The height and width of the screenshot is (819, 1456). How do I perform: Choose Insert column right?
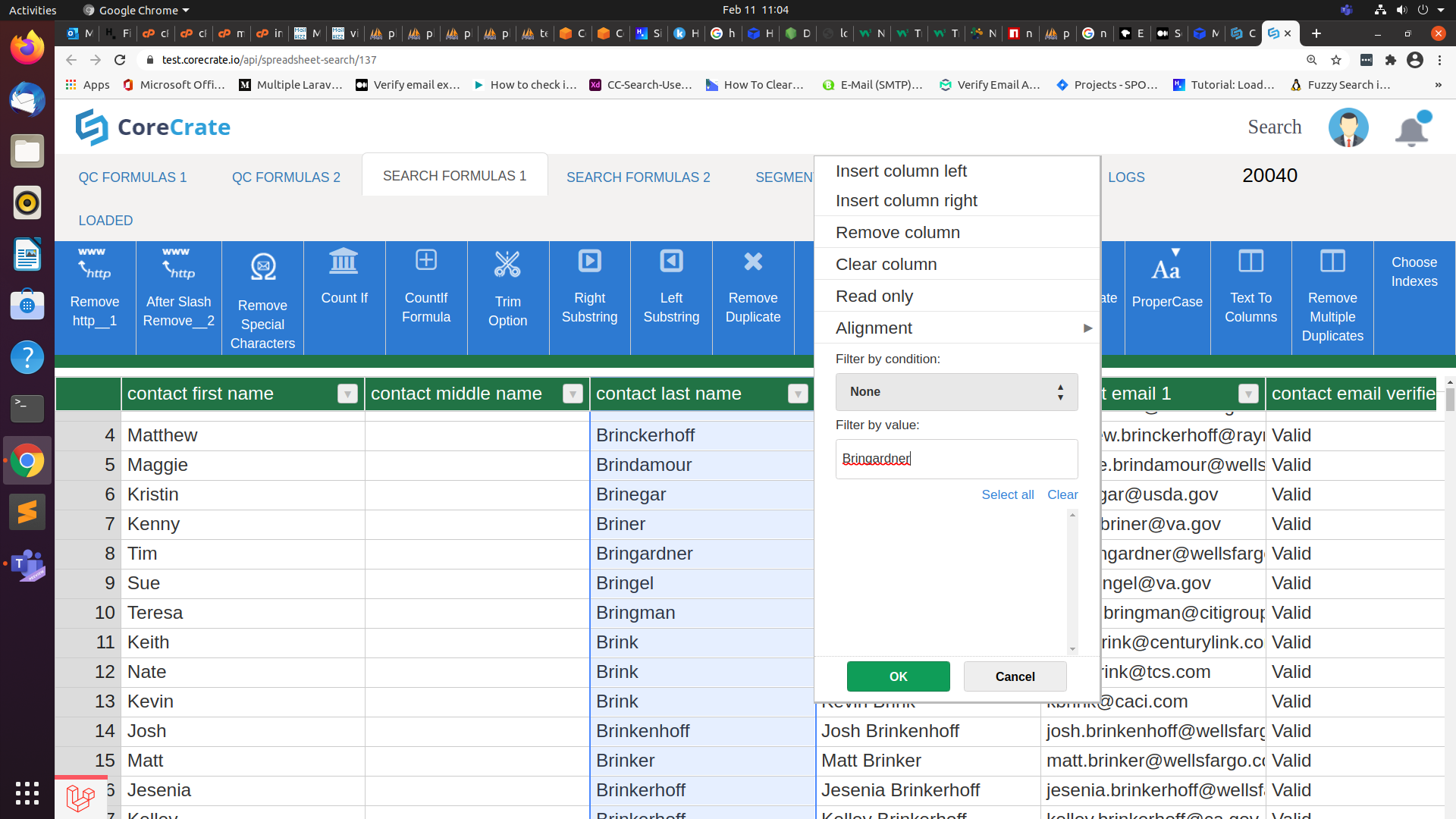pos(956,200)
